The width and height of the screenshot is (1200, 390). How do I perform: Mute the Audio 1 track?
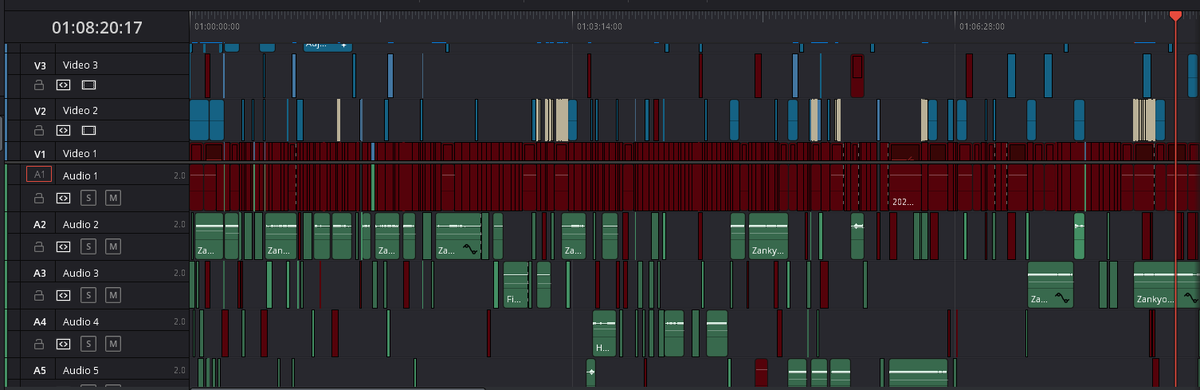tap(113, 197)
